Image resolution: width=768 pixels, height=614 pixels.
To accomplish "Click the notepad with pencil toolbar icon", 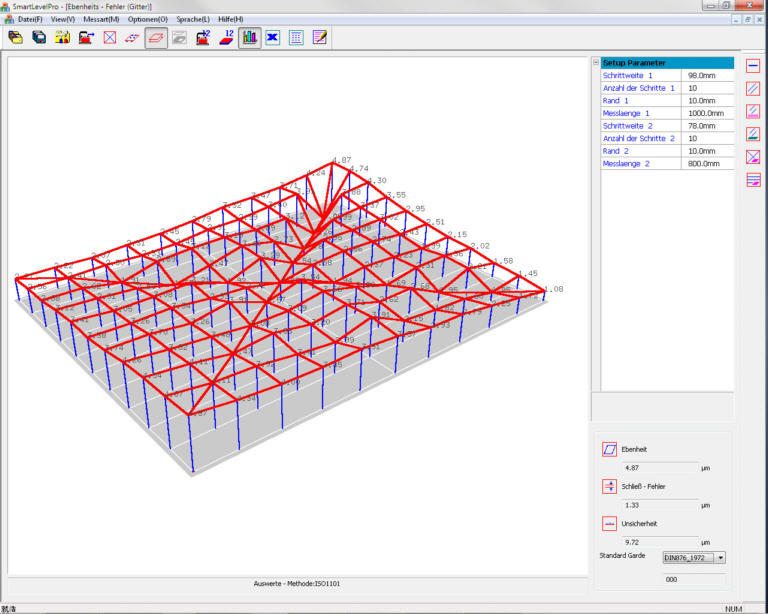I will (320, 38).
